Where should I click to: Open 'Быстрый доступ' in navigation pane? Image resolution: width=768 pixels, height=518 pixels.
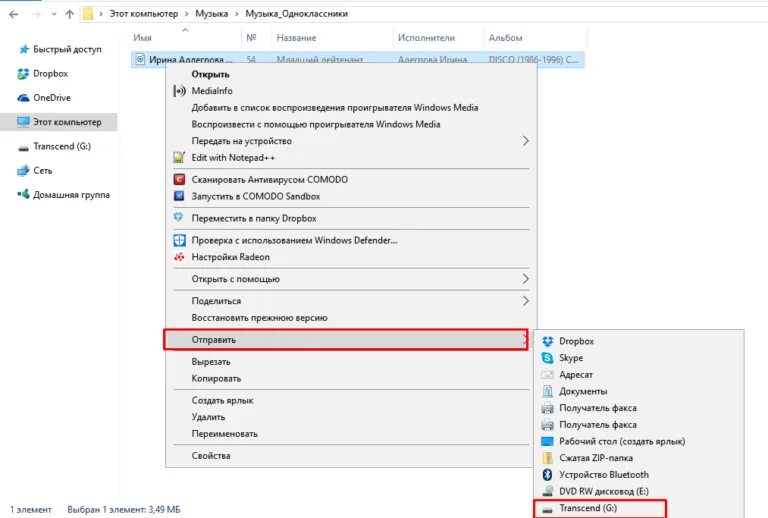pyautogui.click(x=60, y=49)
